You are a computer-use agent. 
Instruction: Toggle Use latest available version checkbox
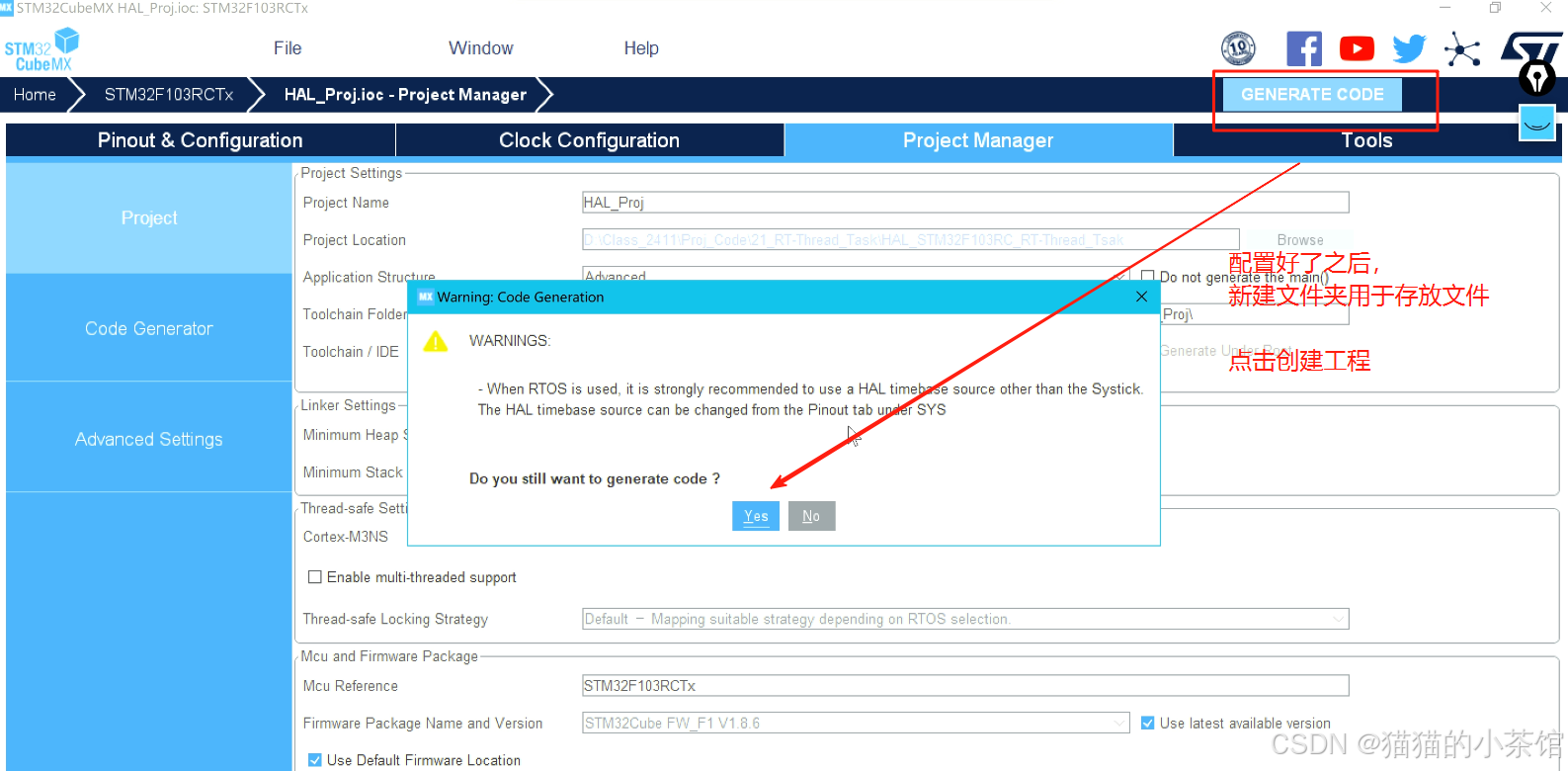(x=1148, y=724)
